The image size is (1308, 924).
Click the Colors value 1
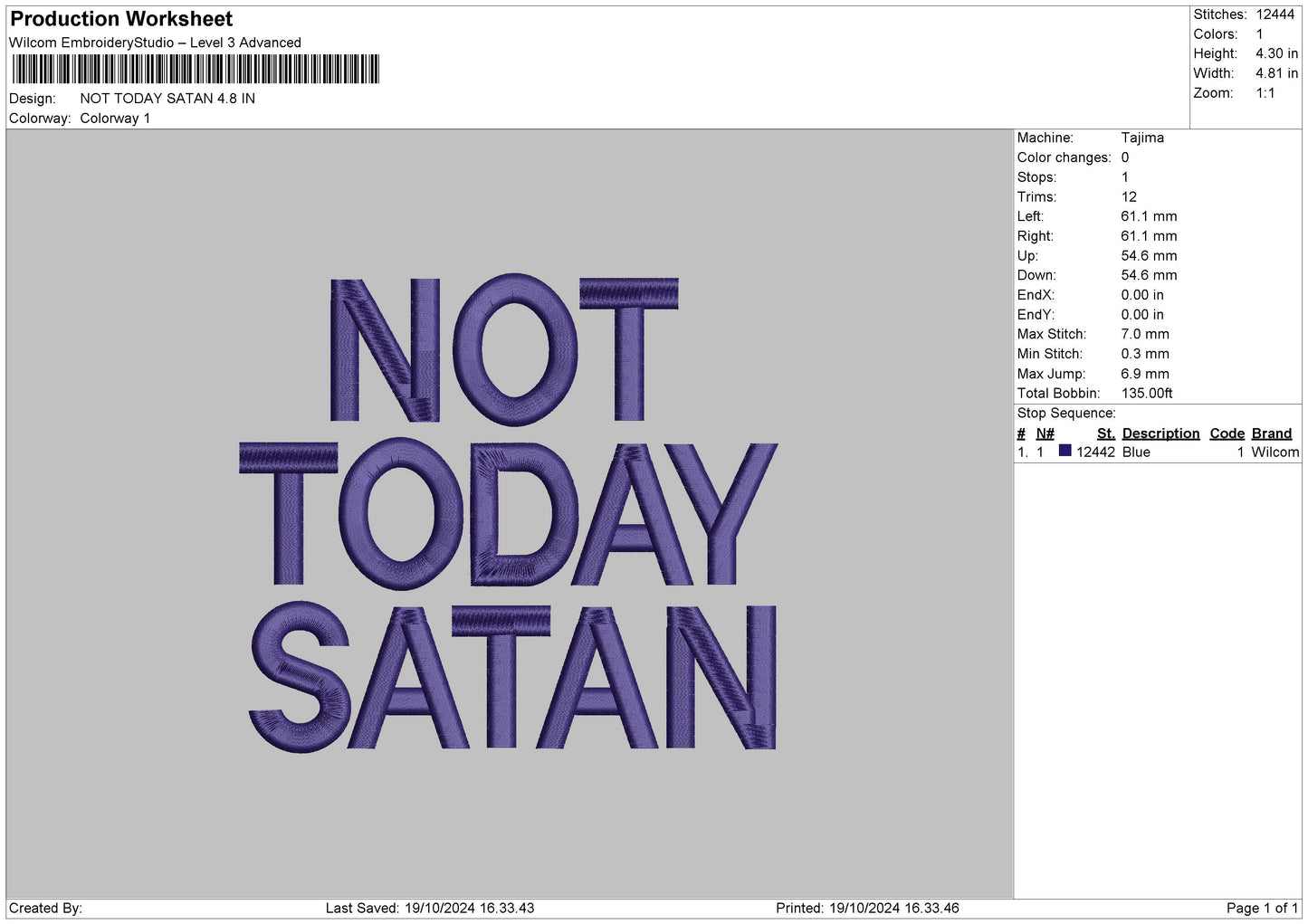[1259, 34]
